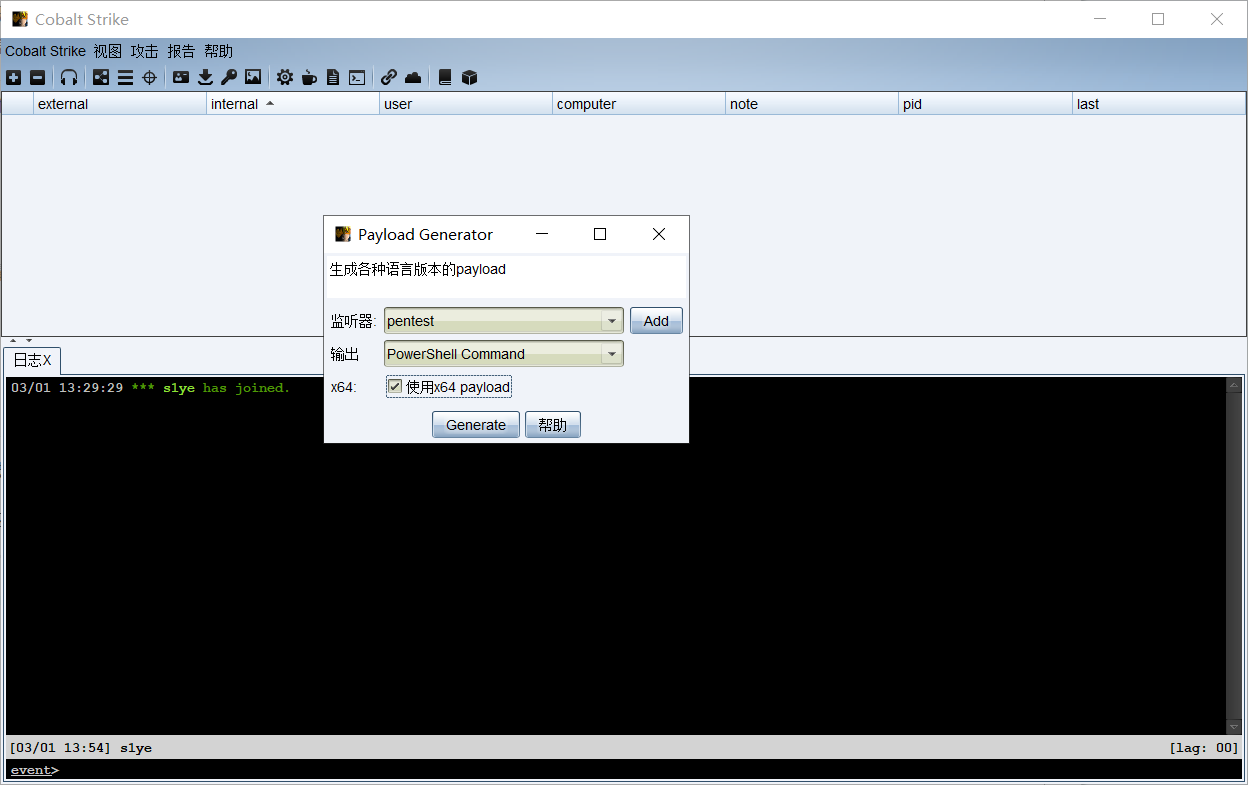The height and width of the screenshot is (785, 1248).
Task: Open the Cobalt Strike menu
Action: click(x=45, y=51)
